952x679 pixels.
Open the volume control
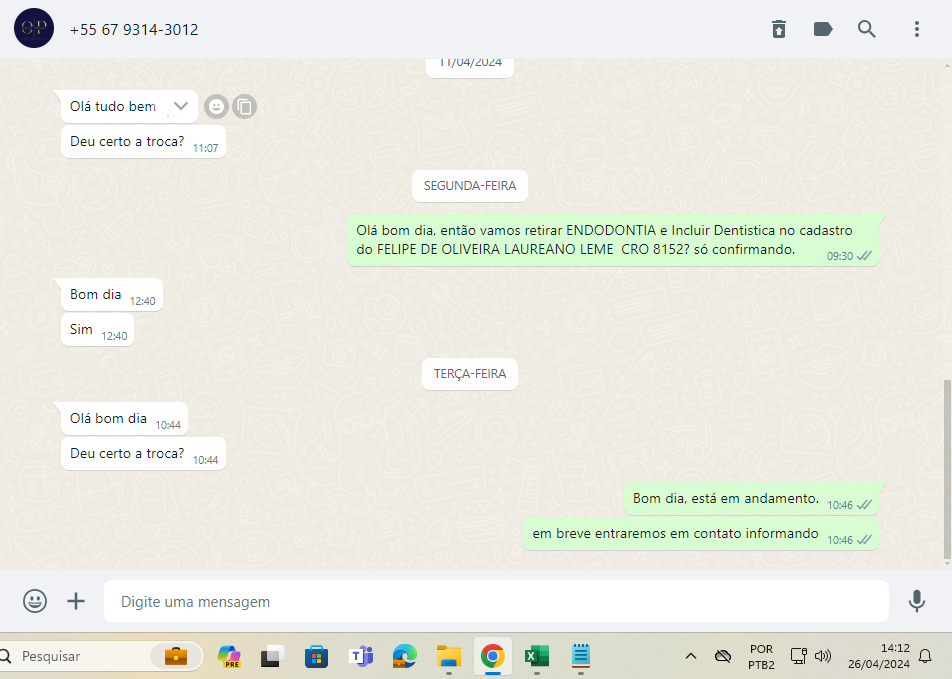click(x=823, y=657)
